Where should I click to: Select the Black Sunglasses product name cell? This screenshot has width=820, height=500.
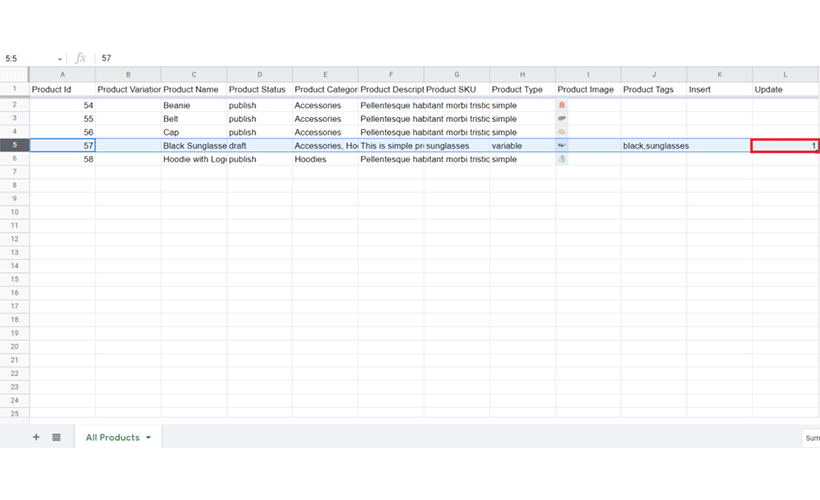194,146
